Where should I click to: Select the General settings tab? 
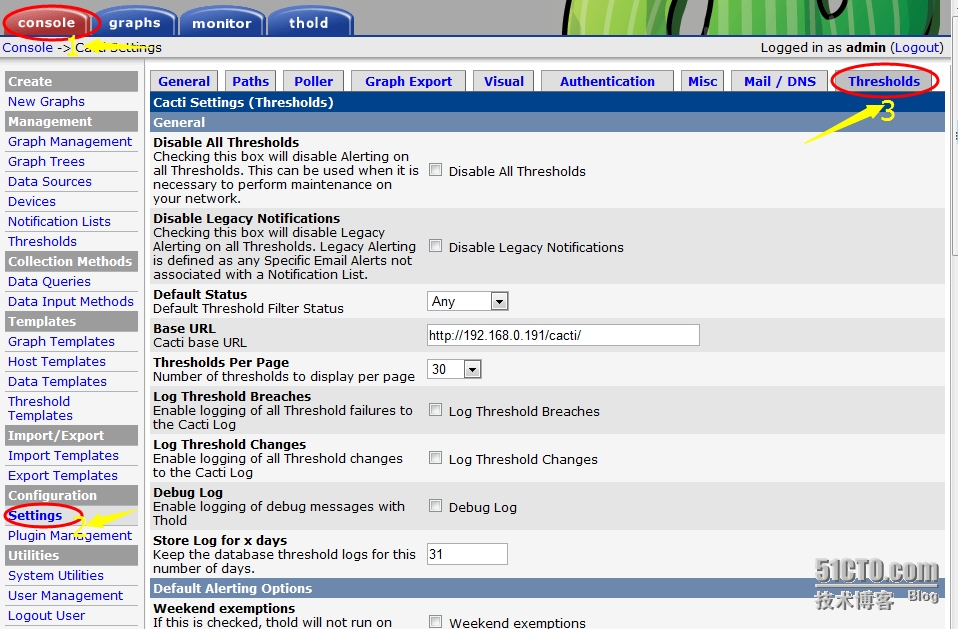point(184,81)
